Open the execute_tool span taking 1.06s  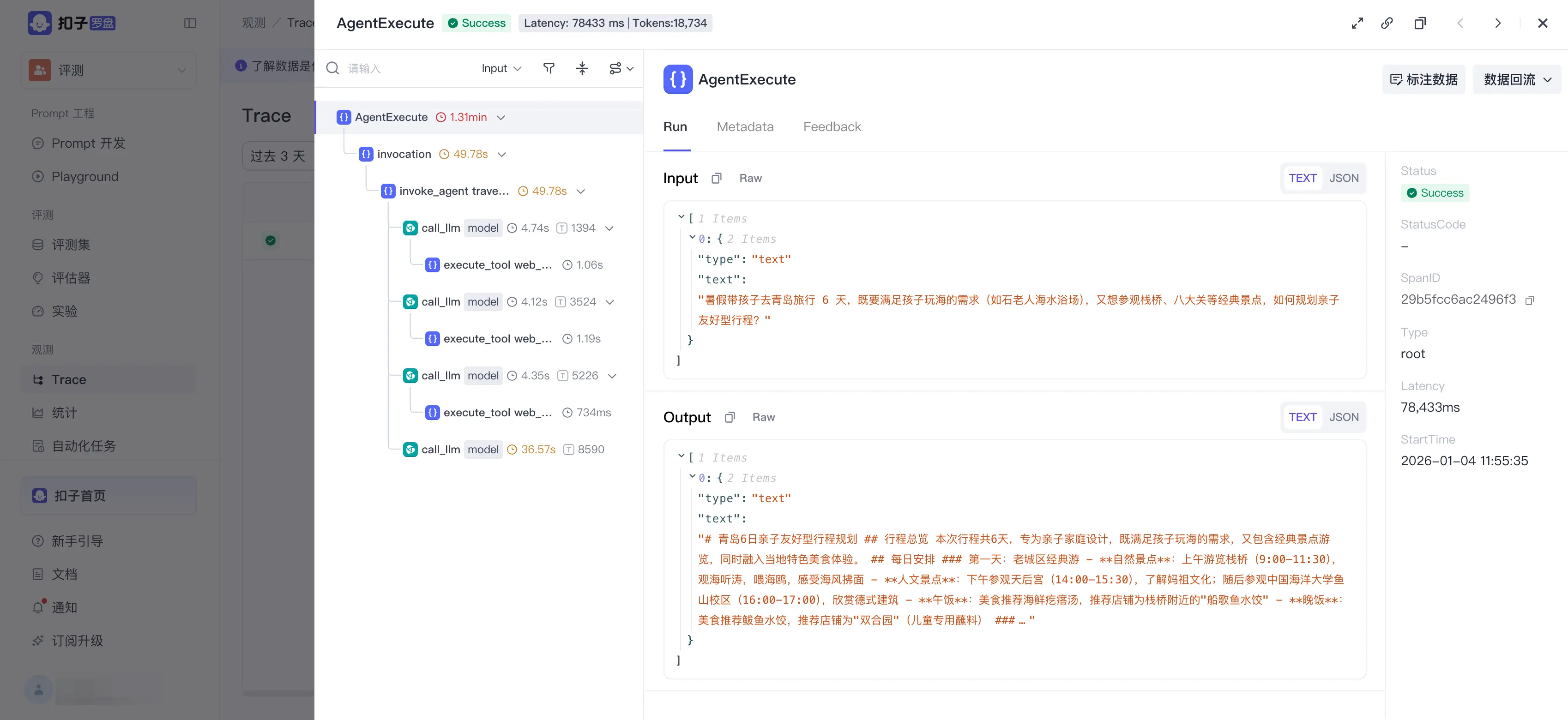514,265
